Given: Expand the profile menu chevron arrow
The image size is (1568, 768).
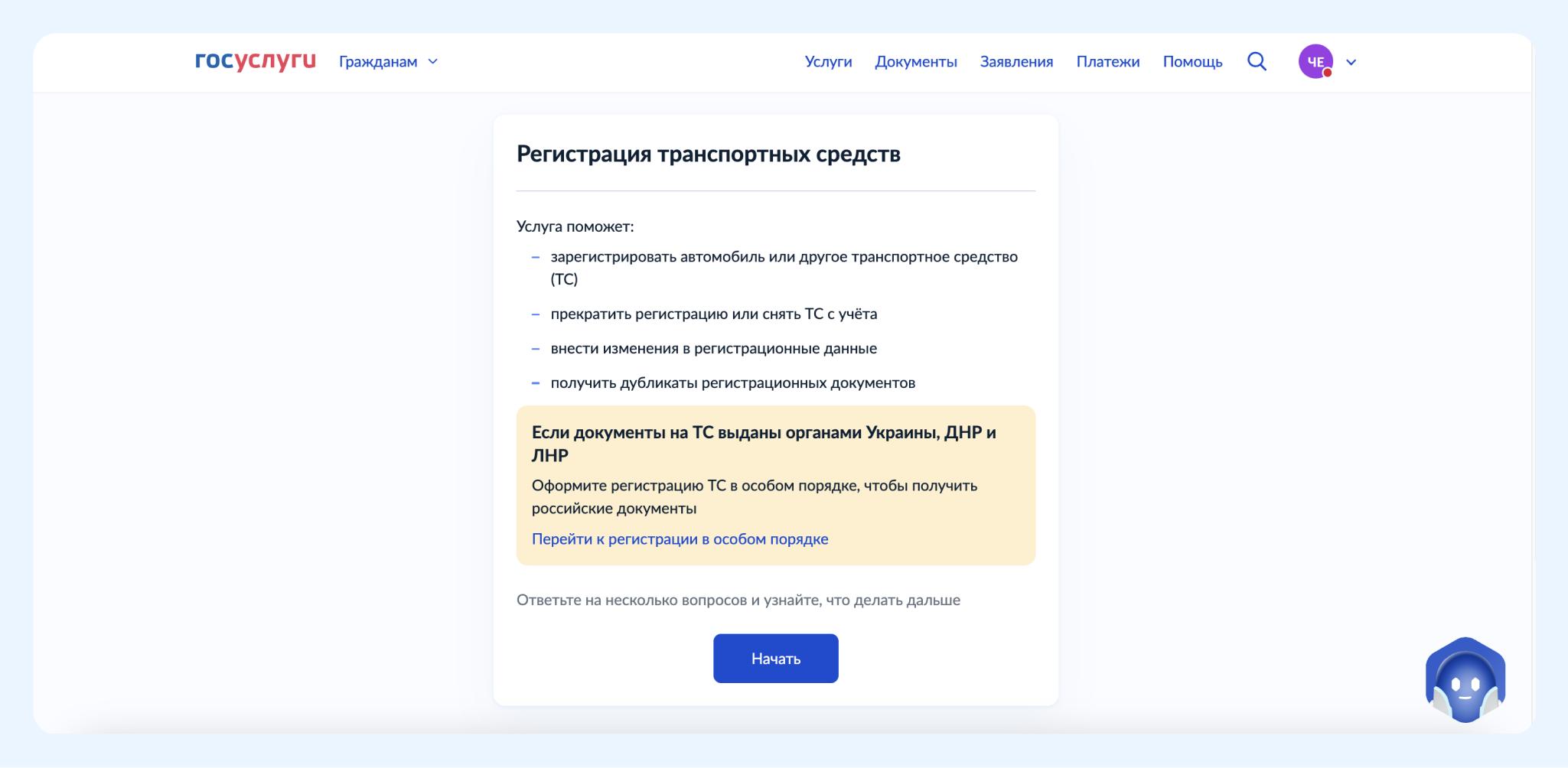Looking at the screenshot, I should pyautogui.click(x=1351, y=63).
